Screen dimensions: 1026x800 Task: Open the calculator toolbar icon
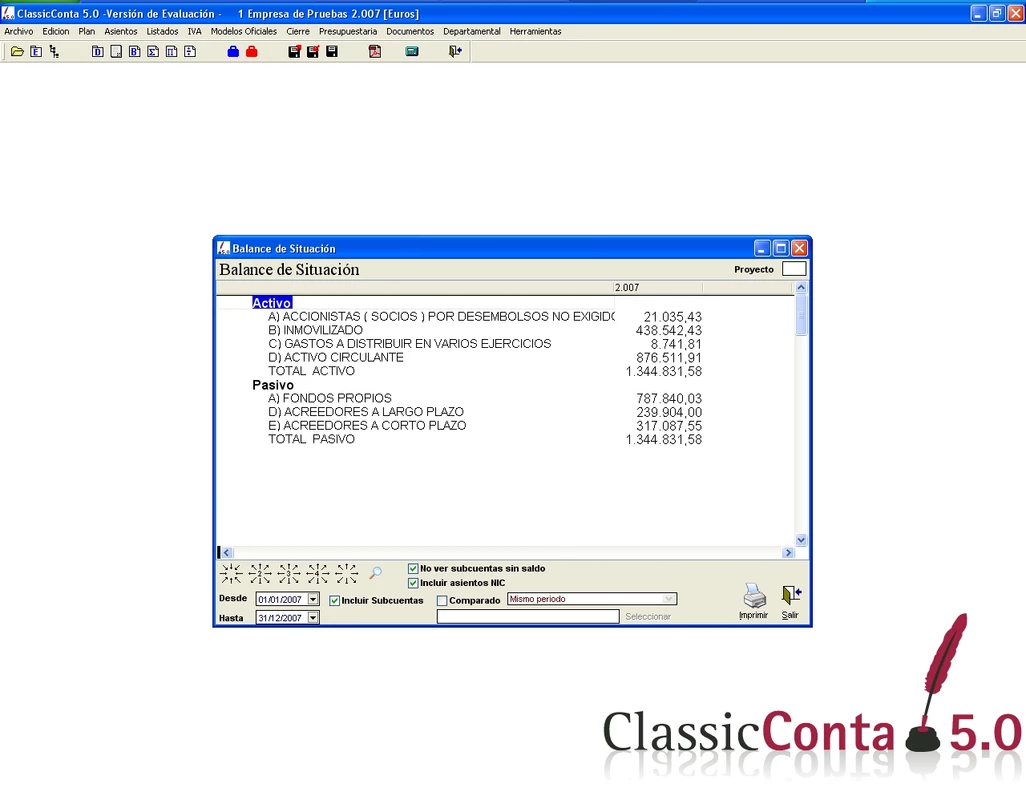tap(412, 52)
